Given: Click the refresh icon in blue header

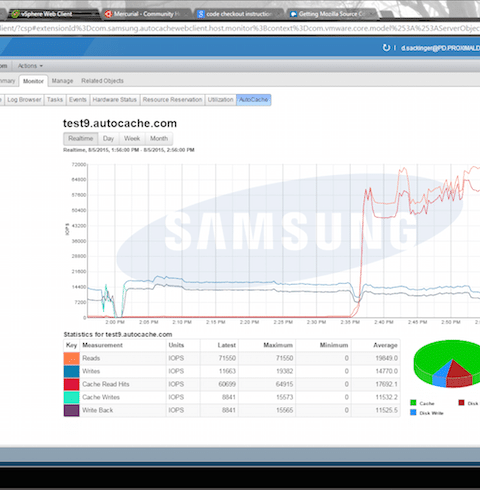Looking at the screenshot, I should (x=386, y=48).
